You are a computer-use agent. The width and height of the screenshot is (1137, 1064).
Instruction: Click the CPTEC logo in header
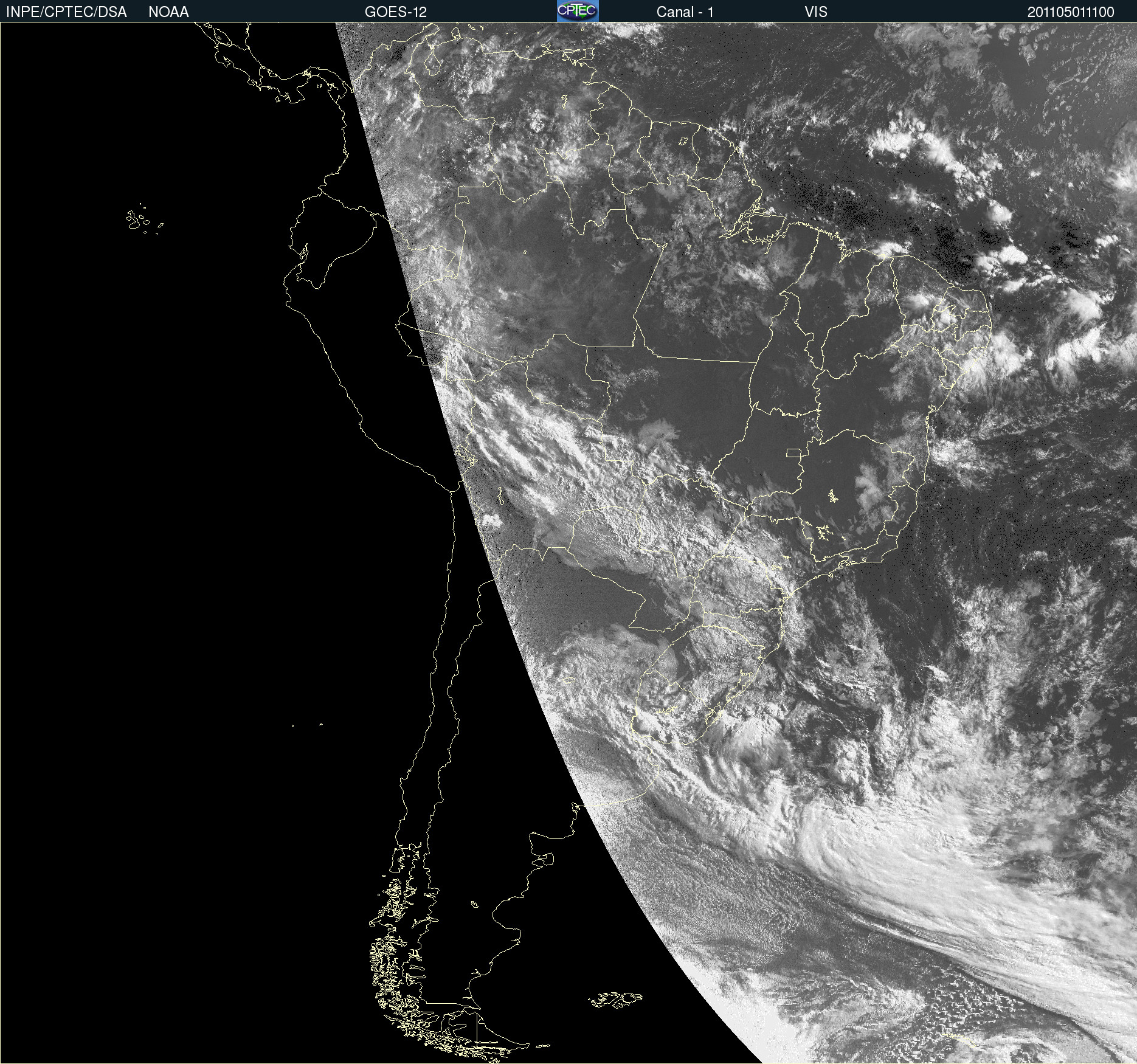tap(578, 11)
